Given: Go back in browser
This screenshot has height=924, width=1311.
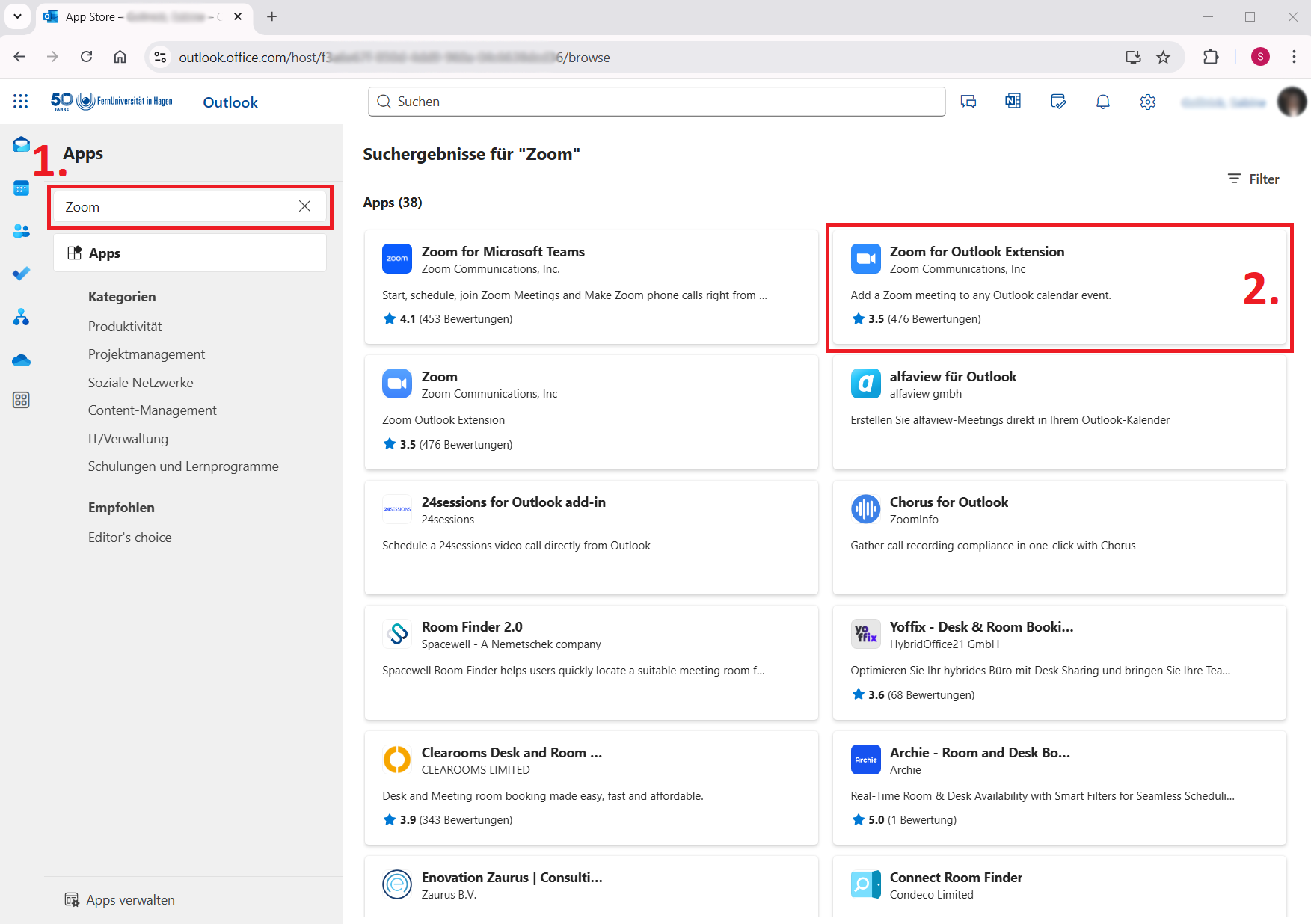Looking at the screenshot, I should tap(19, 57).
